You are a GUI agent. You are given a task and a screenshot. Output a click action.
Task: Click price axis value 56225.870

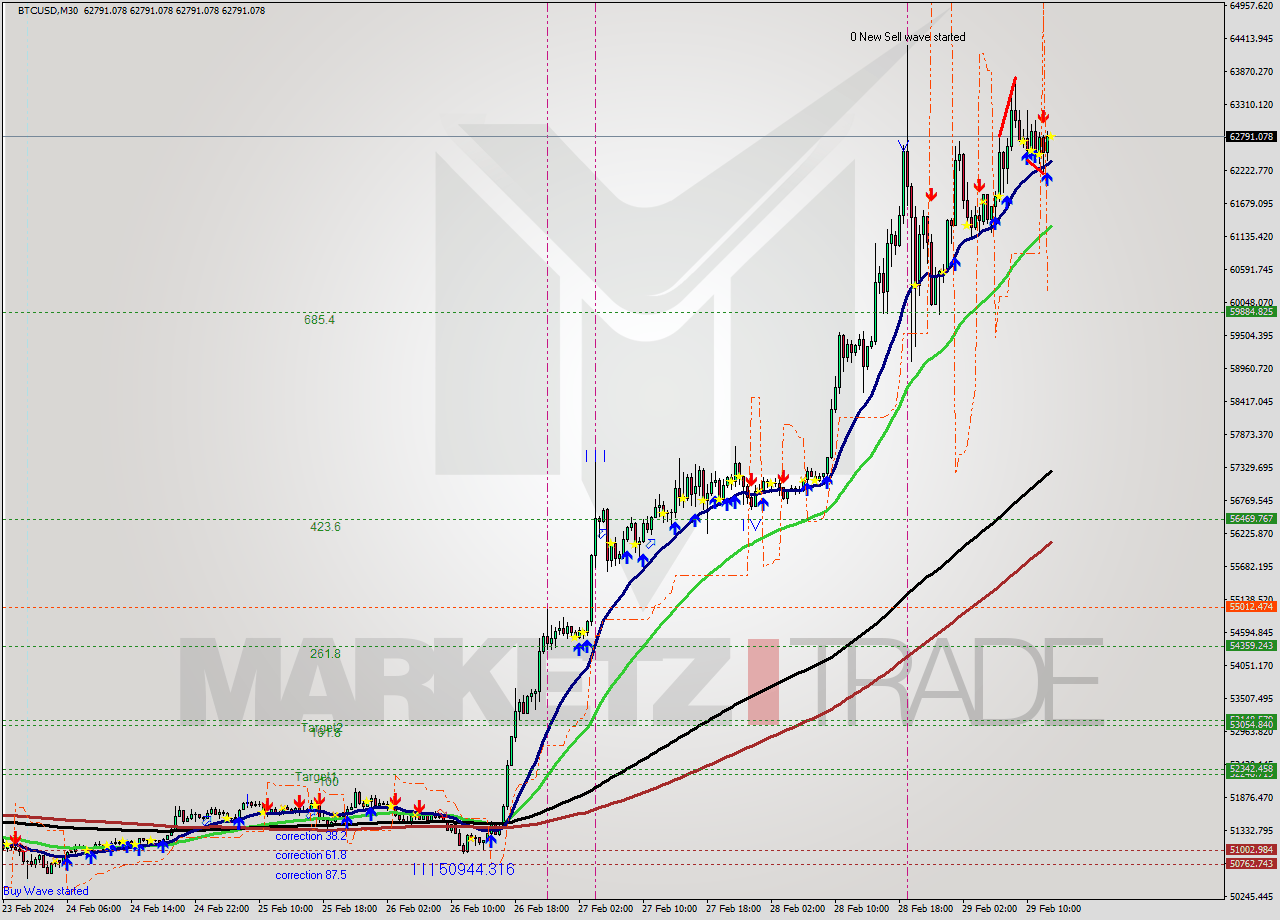(1251, 534)
